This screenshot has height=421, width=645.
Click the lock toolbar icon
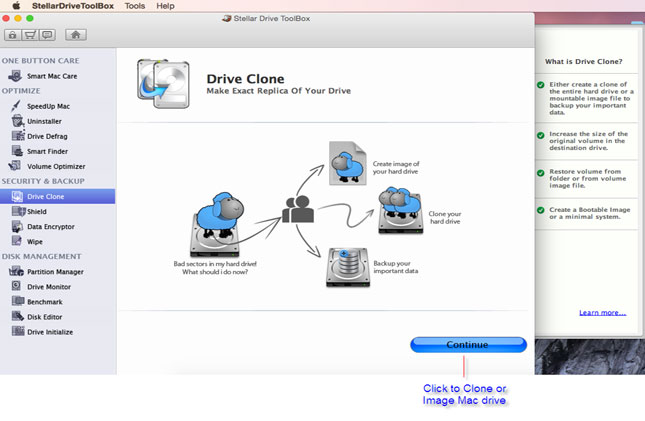click(x=13, y=35)
